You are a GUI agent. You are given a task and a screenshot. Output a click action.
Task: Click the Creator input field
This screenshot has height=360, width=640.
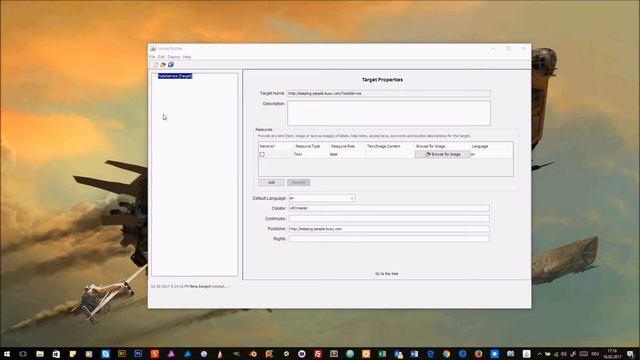coord(389,208)
